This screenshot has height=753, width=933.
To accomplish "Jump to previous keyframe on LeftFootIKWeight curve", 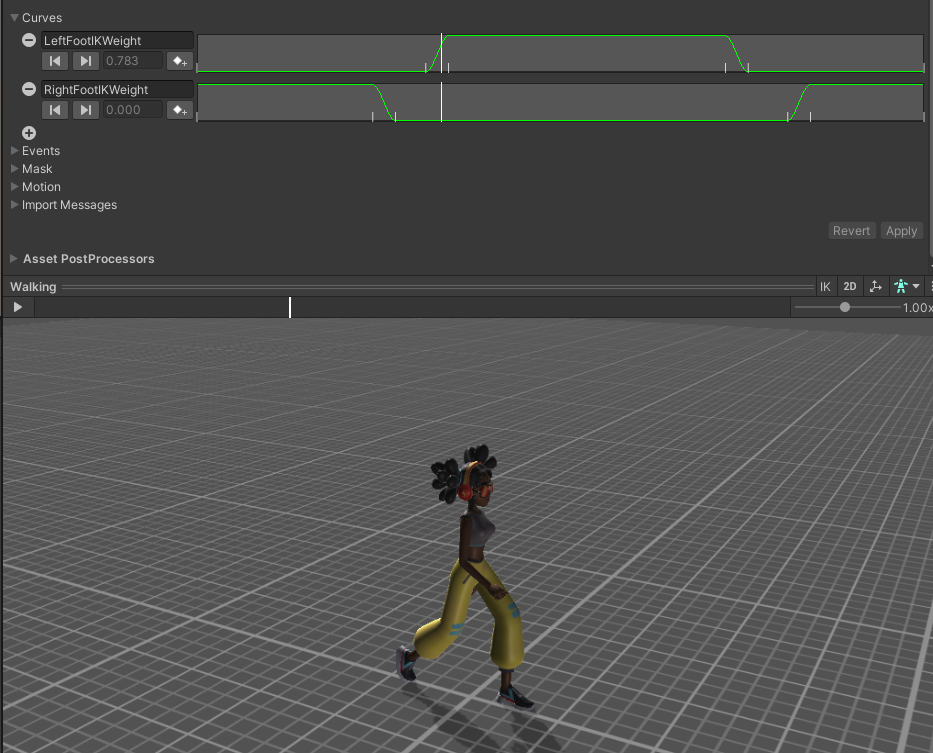I will 55,60.
